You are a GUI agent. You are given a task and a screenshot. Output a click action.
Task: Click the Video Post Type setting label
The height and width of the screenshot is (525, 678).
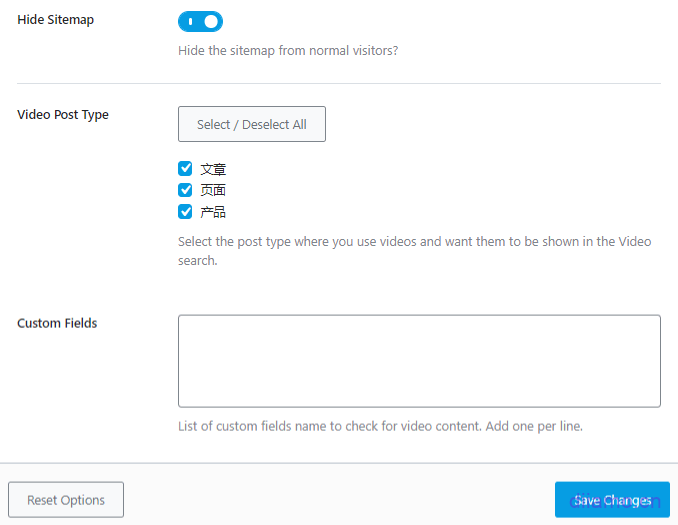coord(63,115)
